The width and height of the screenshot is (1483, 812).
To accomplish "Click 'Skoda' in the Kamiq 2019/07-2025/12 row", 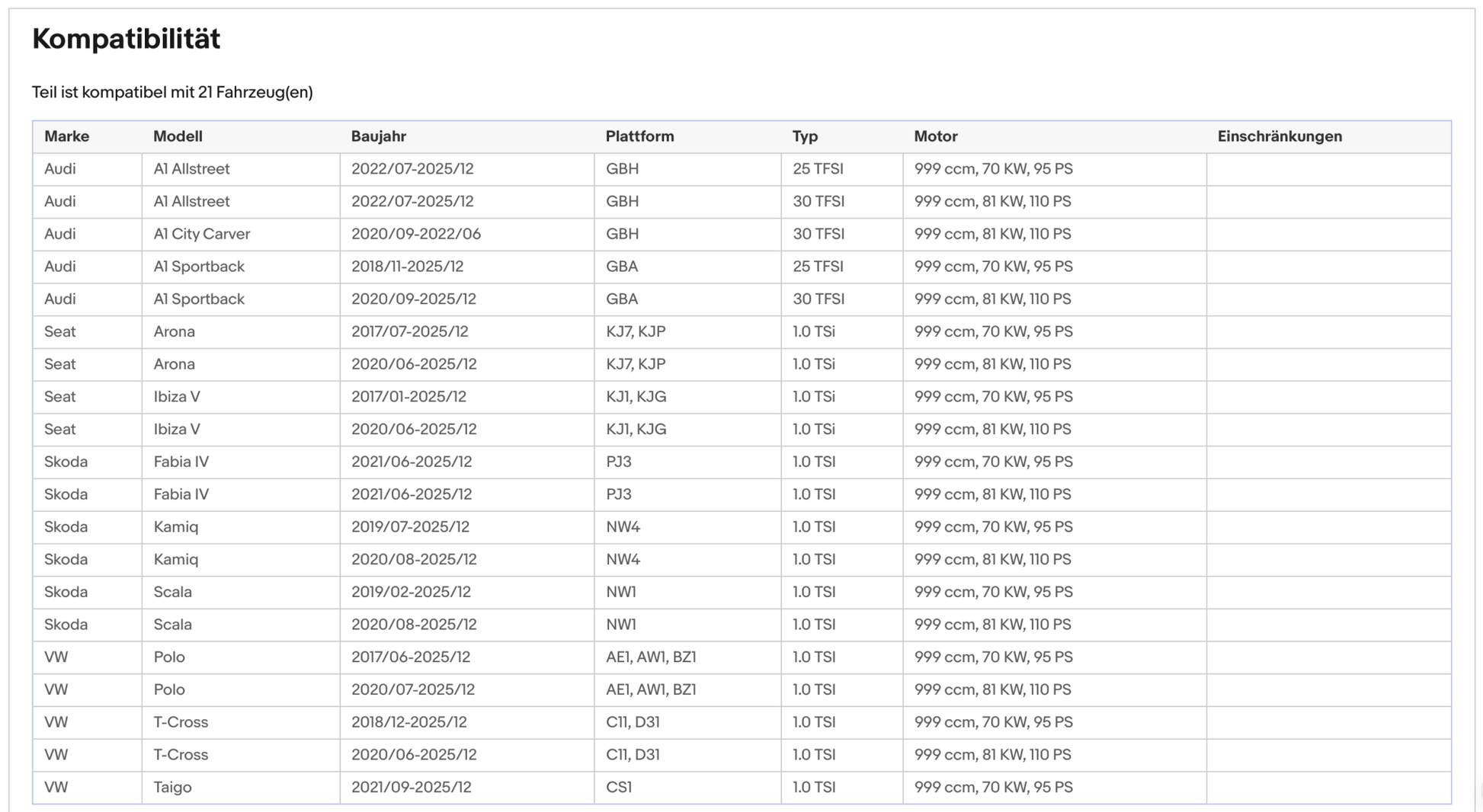I will [66, 526].
